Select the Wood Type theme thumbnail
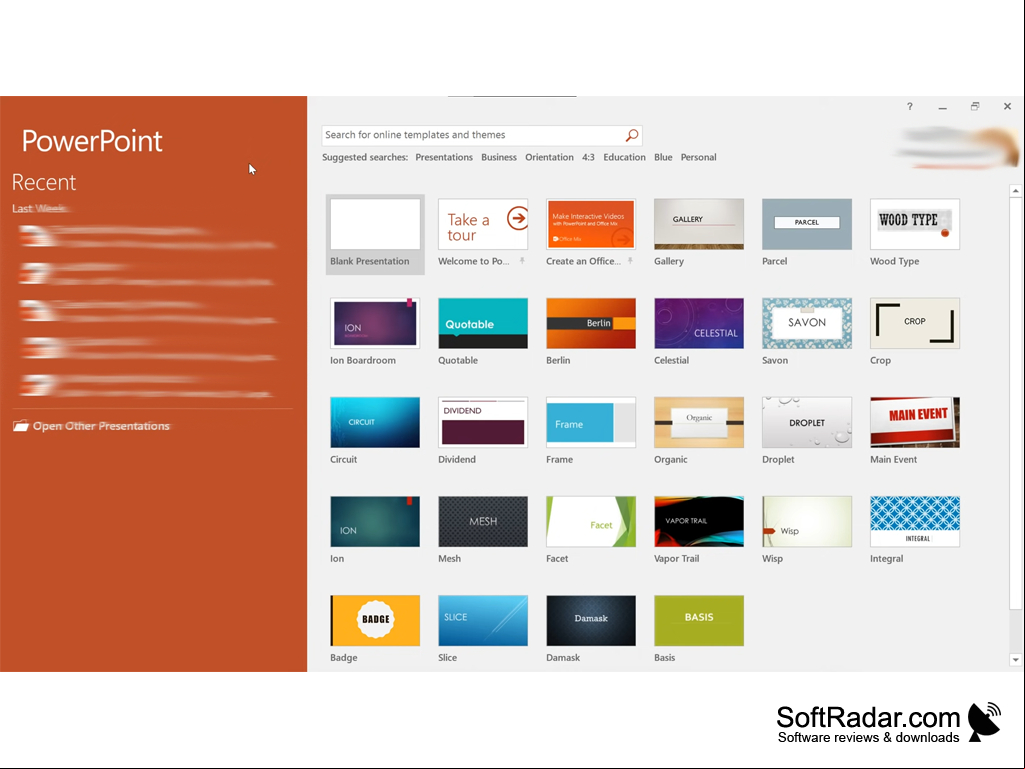This screenshot has height=769, width=1025. (x=915, y=224)
